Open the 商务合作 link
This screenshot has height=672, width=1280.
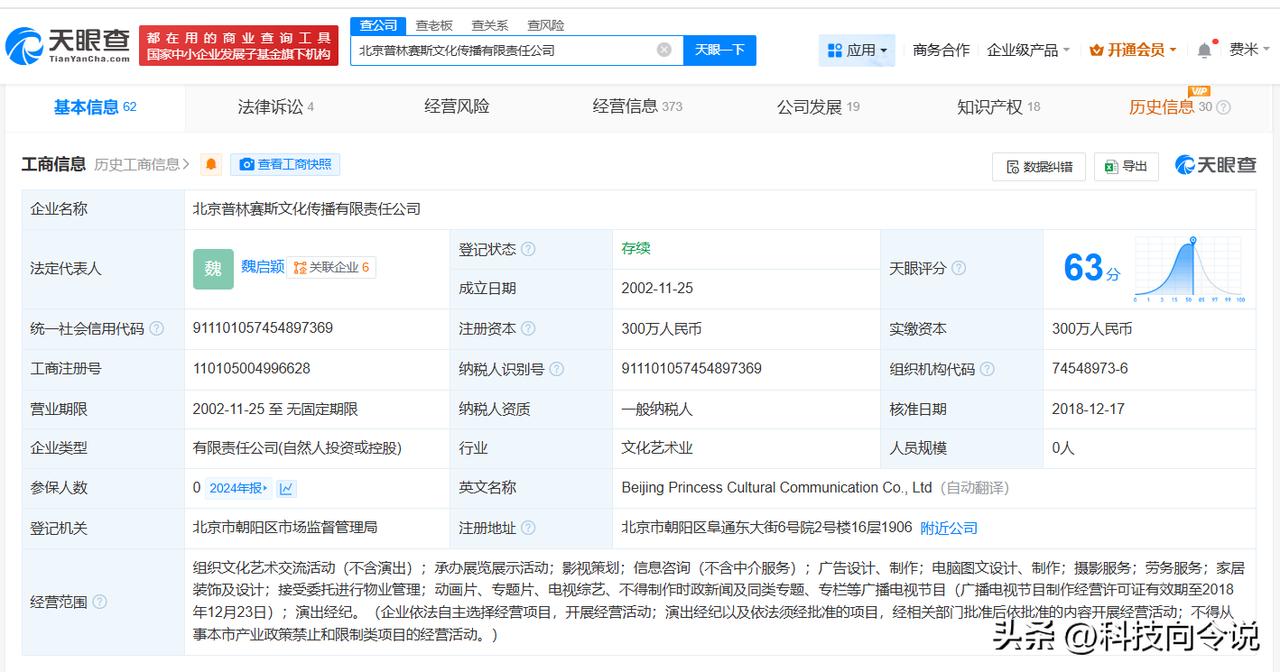(941, 50)
